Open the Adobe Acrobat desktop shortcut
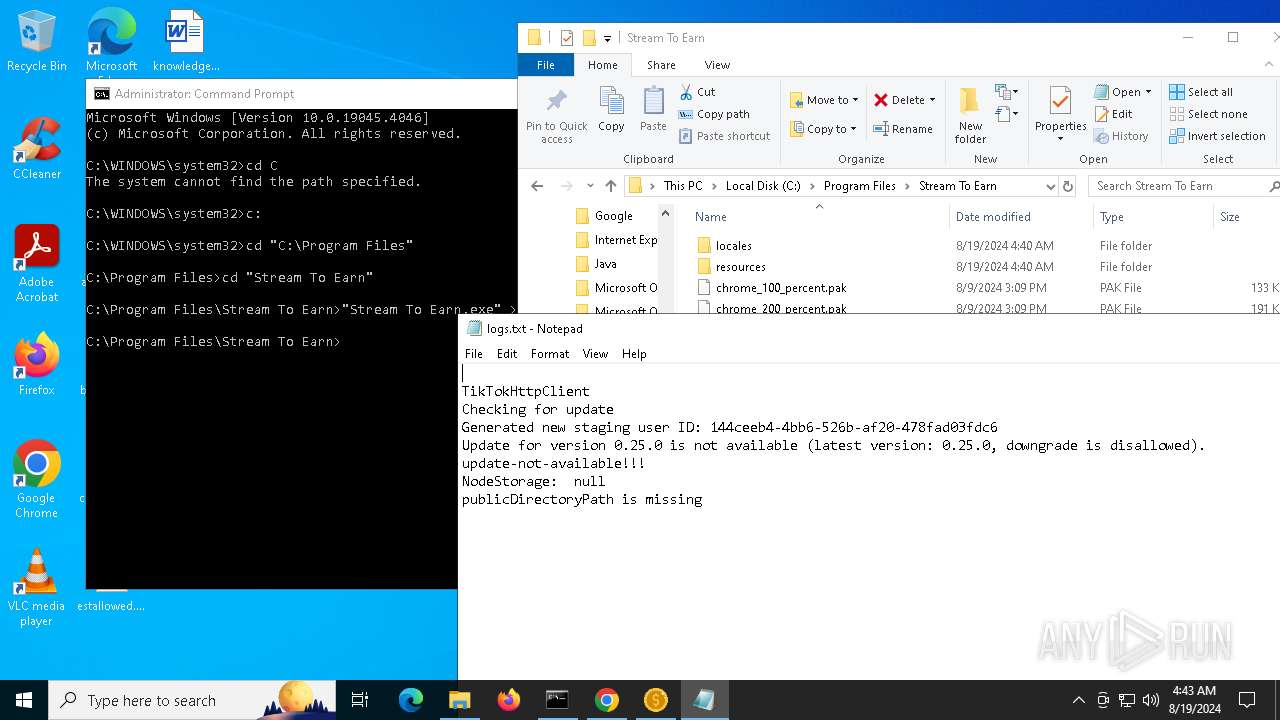 pos(37,264)
